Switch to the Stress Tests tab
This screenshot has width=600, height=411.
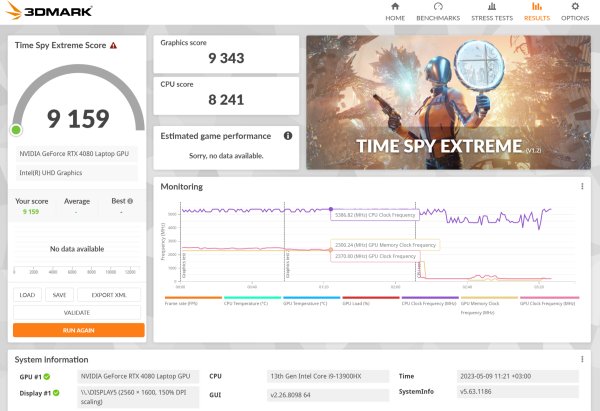[492, 11]
